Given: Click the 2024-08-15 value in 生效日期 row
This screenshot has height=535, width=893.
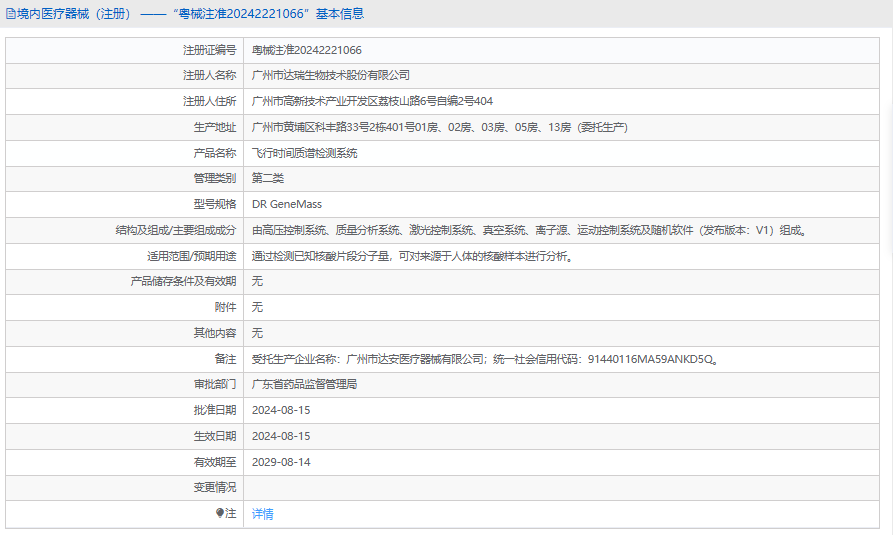Looking at the screenshot, I should coord(281,436).
